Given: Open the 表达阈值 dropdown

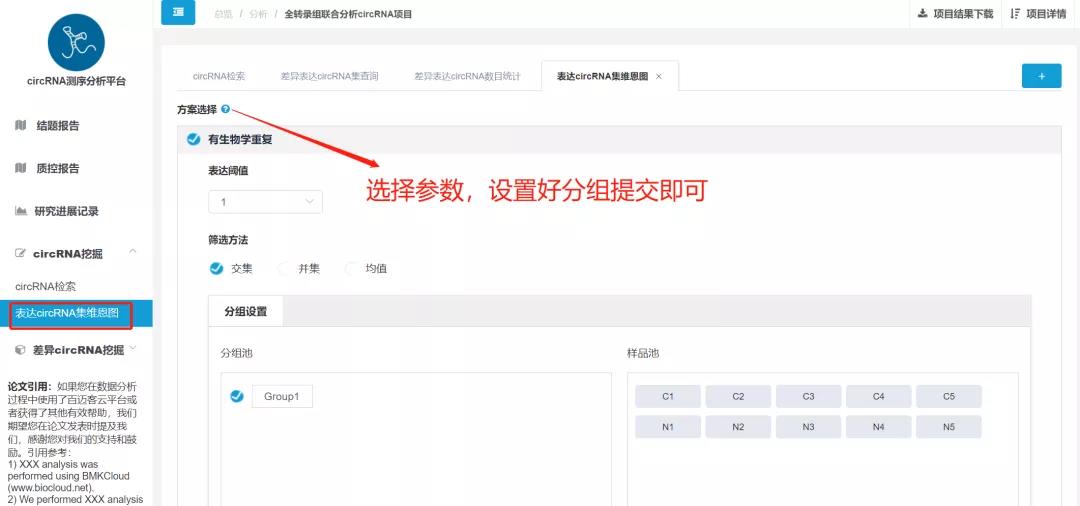Looking at the screenshot, I should [265, 202].
